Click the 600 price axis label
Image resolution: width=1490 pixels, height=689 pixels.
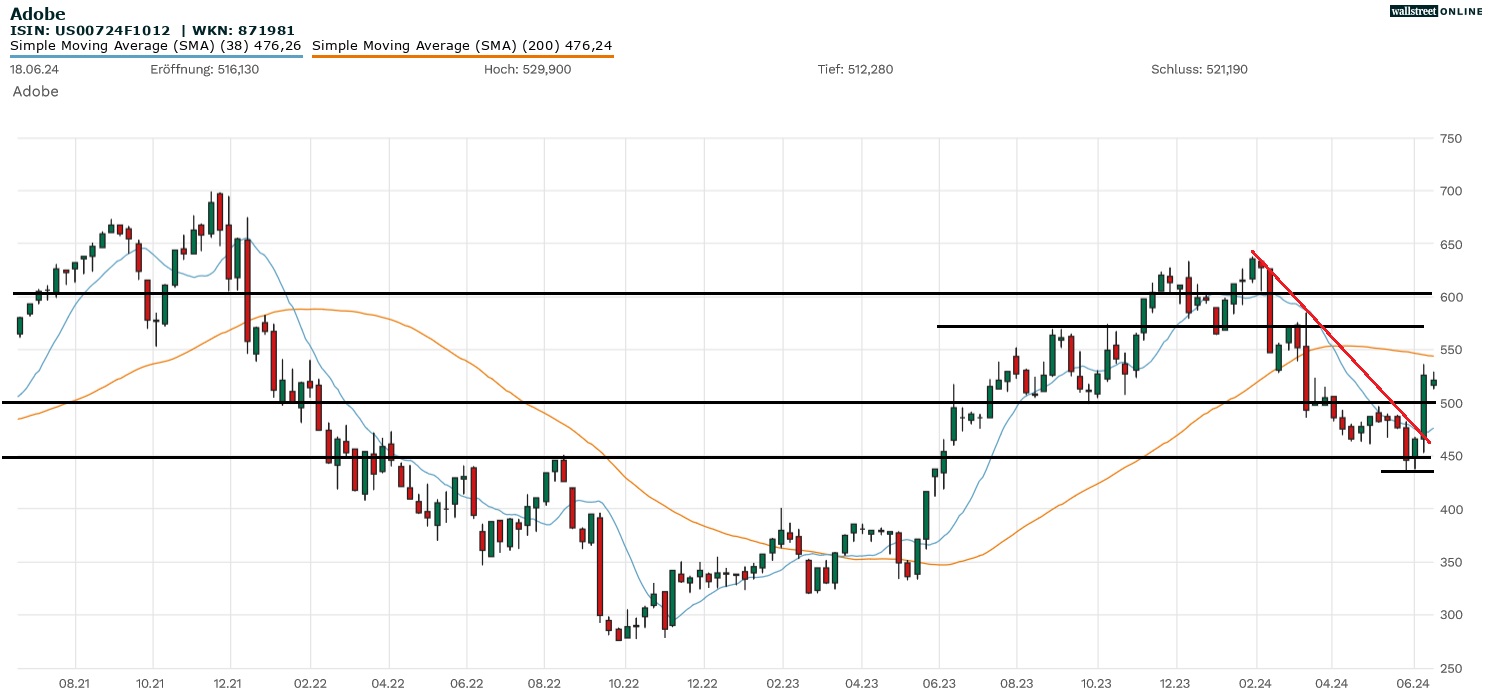(x=1449, y=297)
